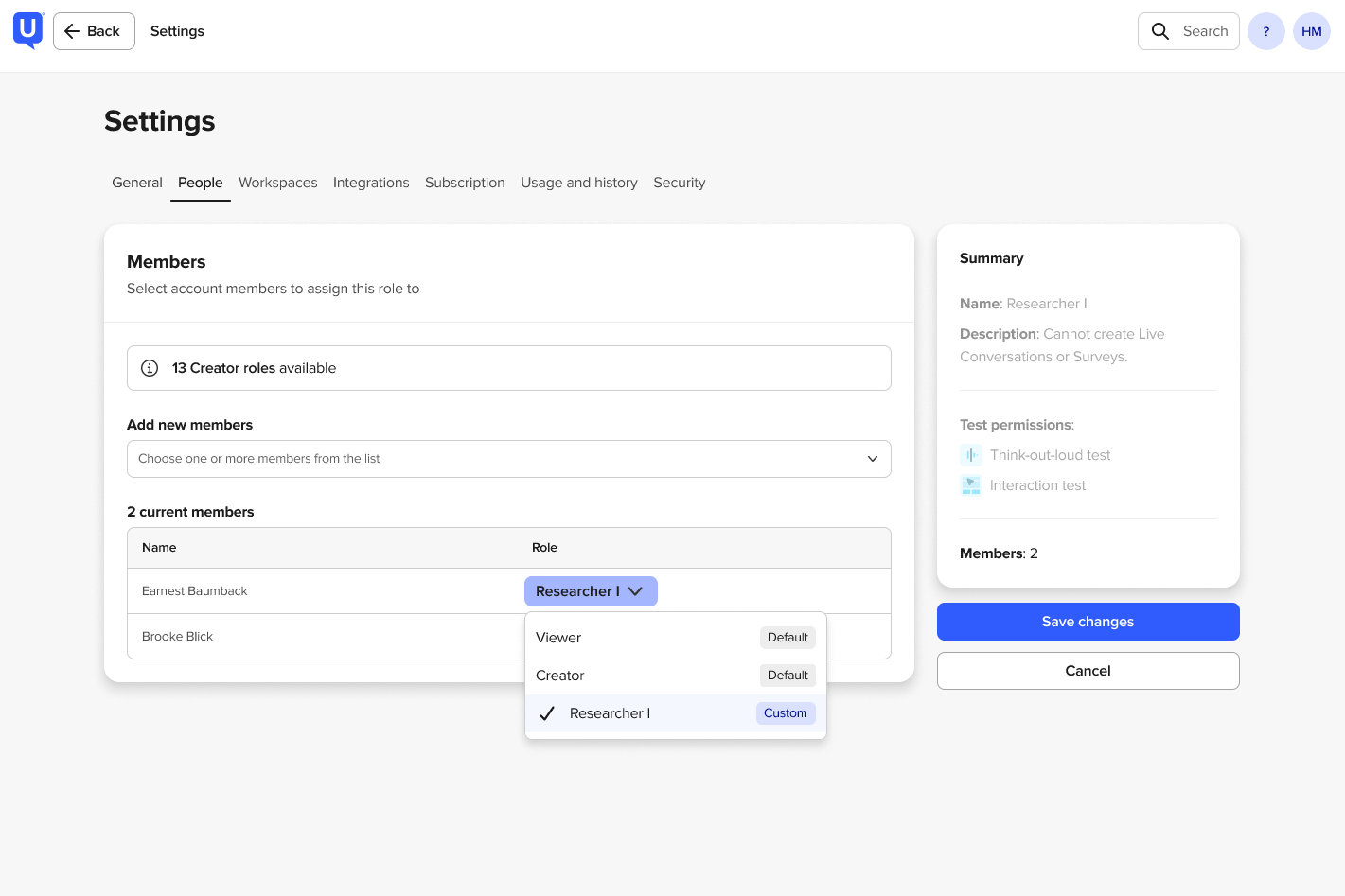The width and height of the screenshot is (1345, 896).
Task: Click the info icon beside Creator roles
Action: [x=150, y=368]
